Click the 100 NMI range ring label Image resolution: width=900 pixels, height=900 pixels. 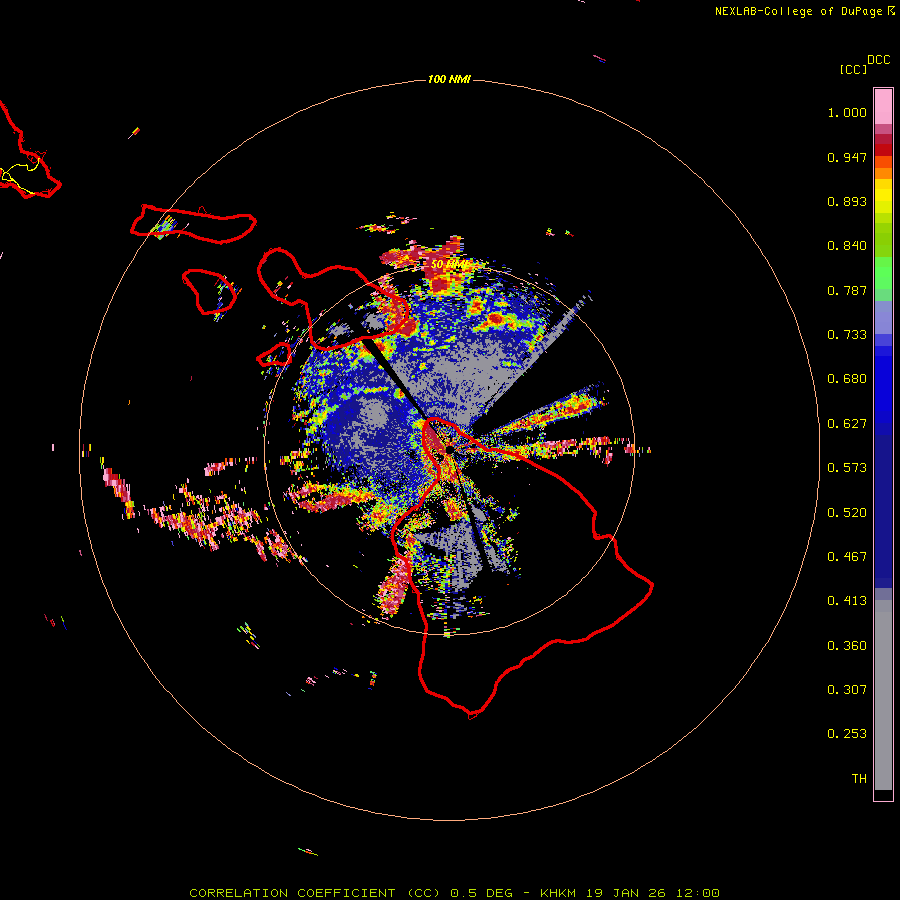tap(449, 79)
